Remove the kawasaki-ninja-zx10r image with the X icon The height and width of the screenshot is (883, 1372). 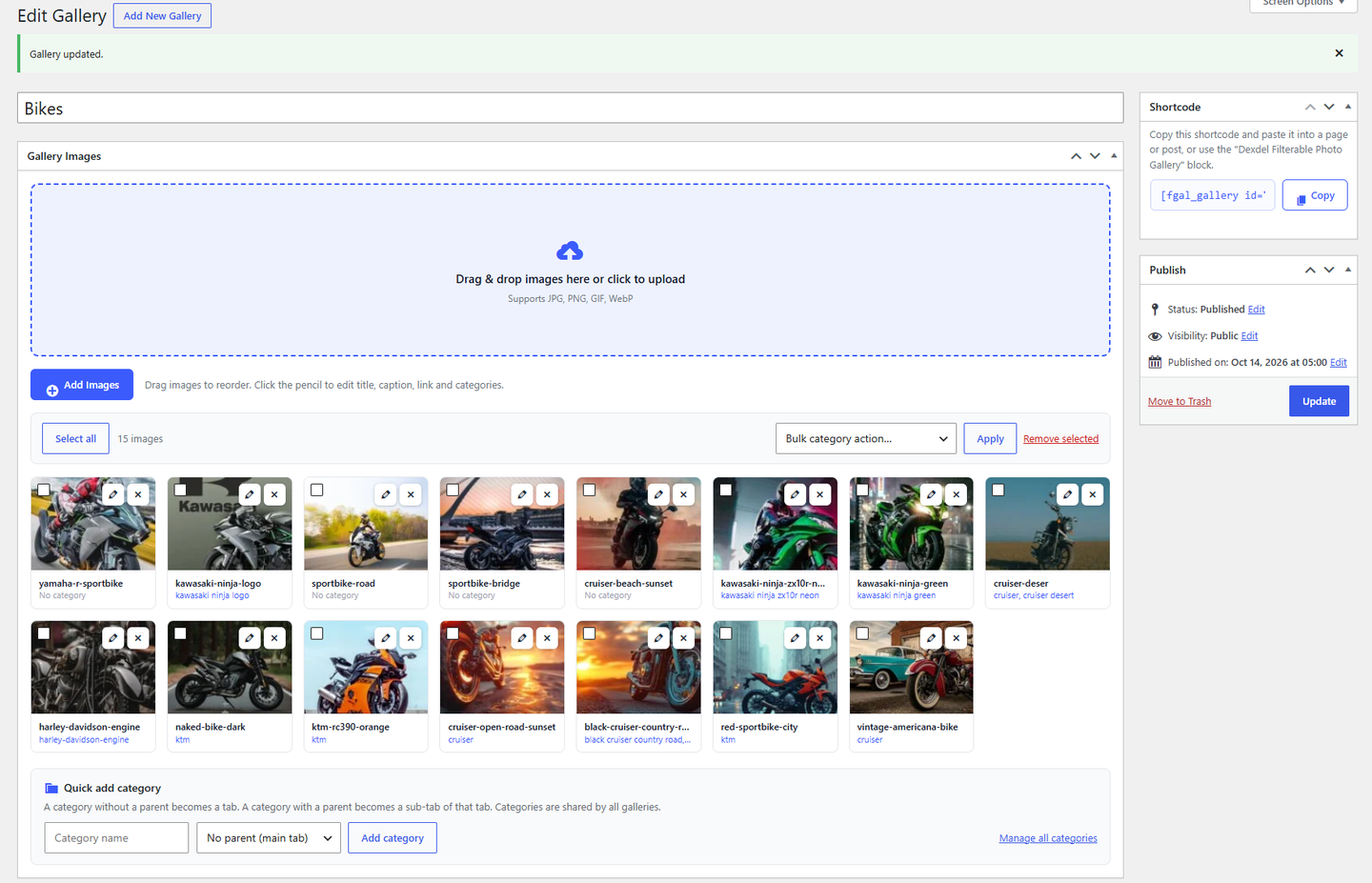tap(819, 494)
